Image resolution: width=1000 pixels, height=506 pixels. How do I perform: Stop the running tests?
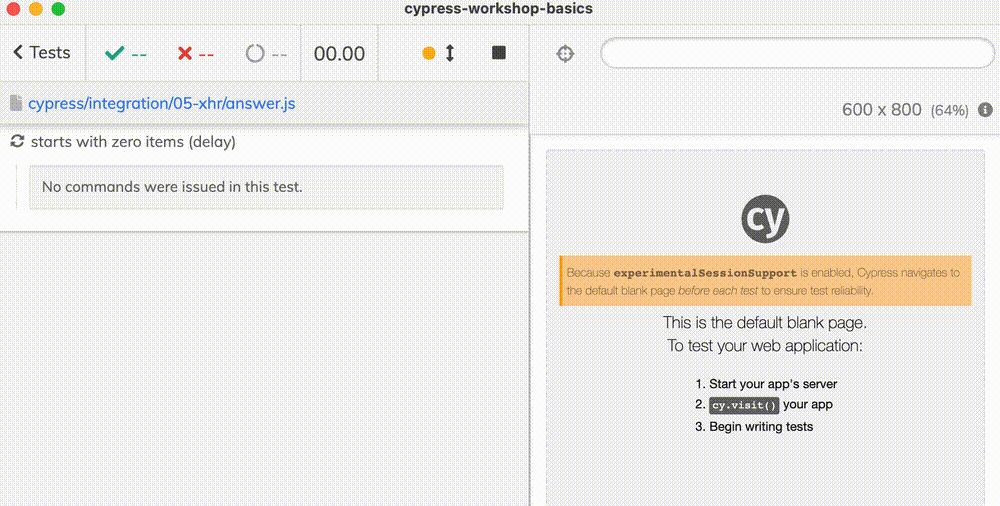pos(499,52)
